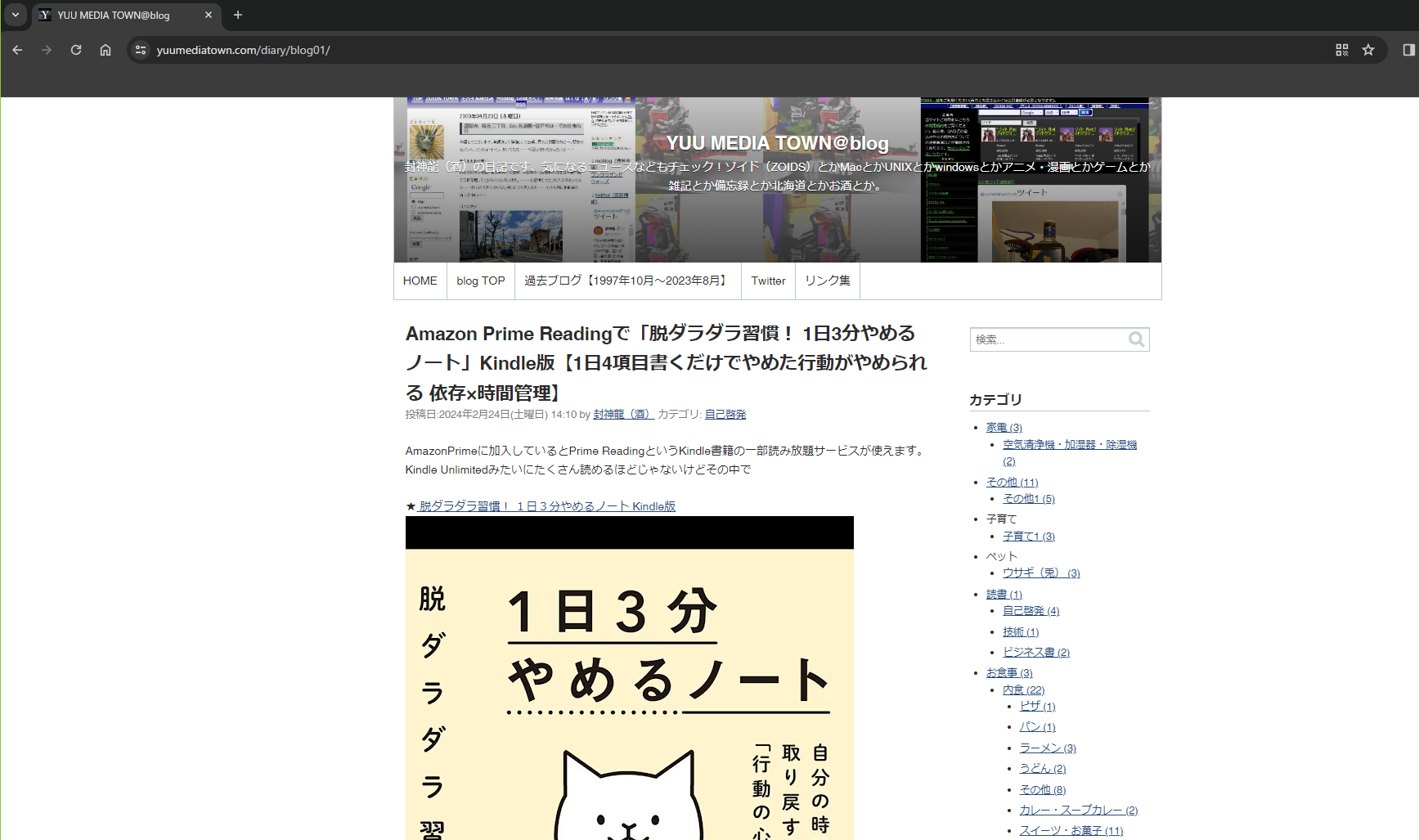Follow the 自己啓発 category link
Viewport: 1419px width, 840px height.
(725, 414)
